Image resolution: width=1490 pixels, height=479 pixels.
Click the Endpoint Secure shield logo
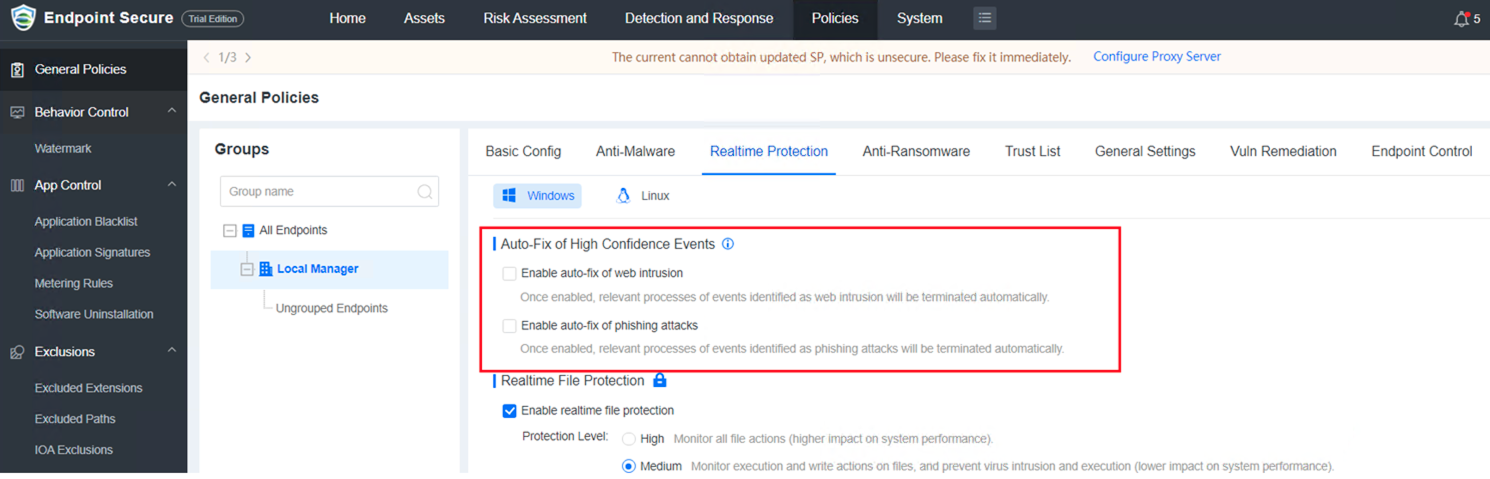click(23, 18)
